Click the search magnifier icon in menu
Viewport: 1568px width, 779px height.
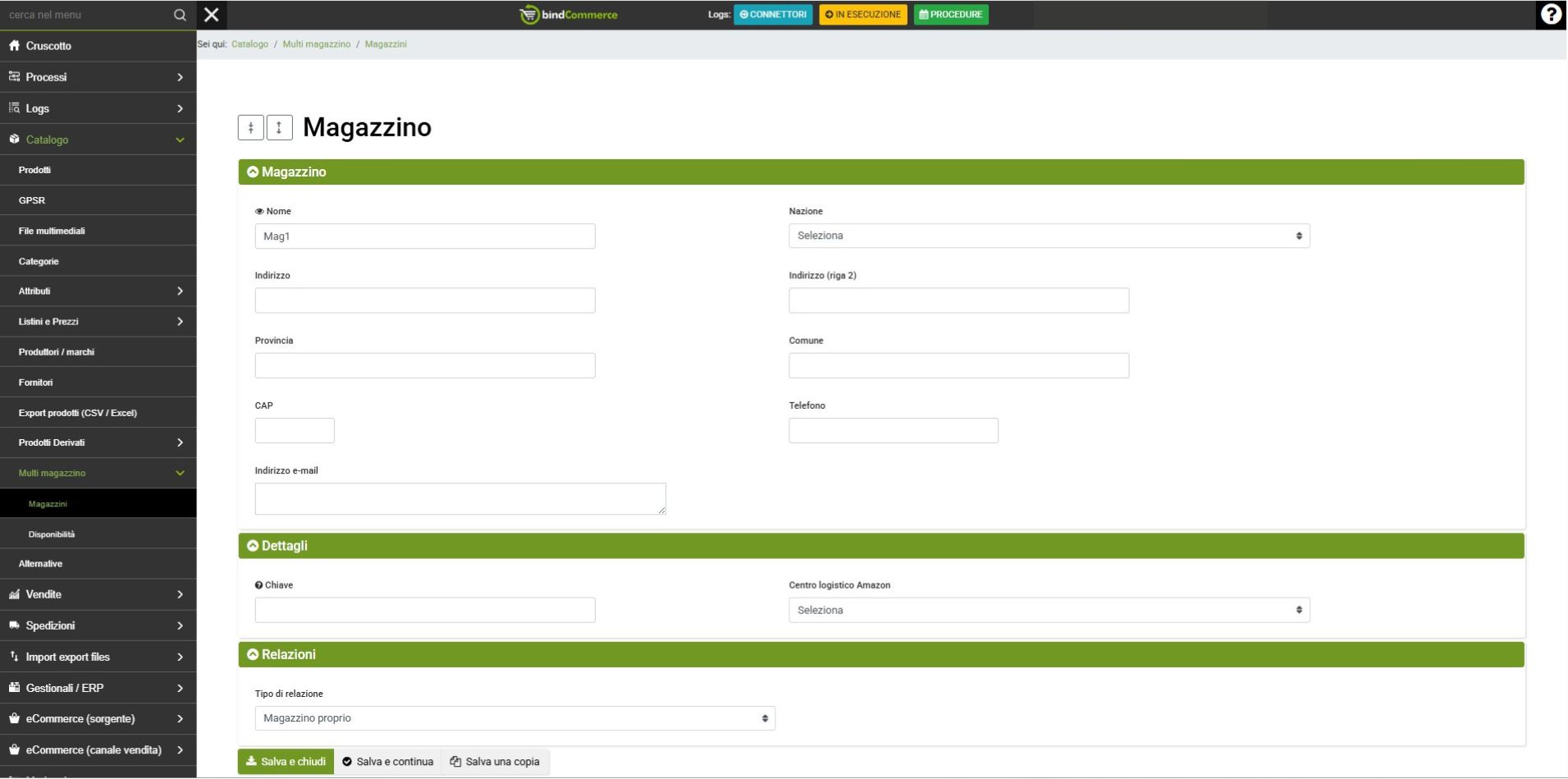(180, 15)
